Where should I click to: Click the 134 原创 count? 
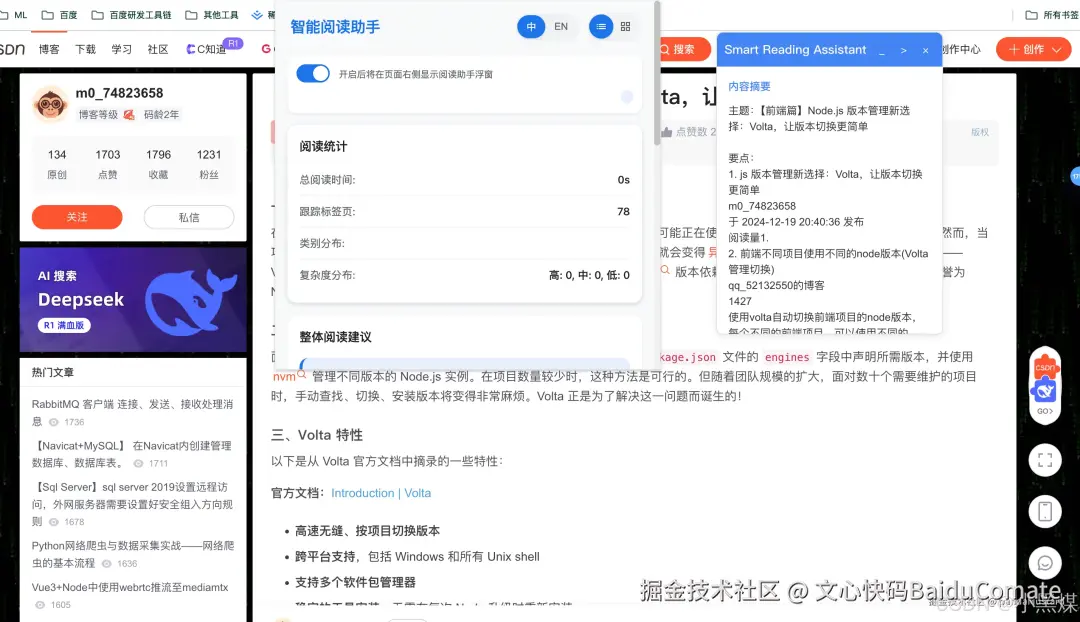(x=57, y=164)
